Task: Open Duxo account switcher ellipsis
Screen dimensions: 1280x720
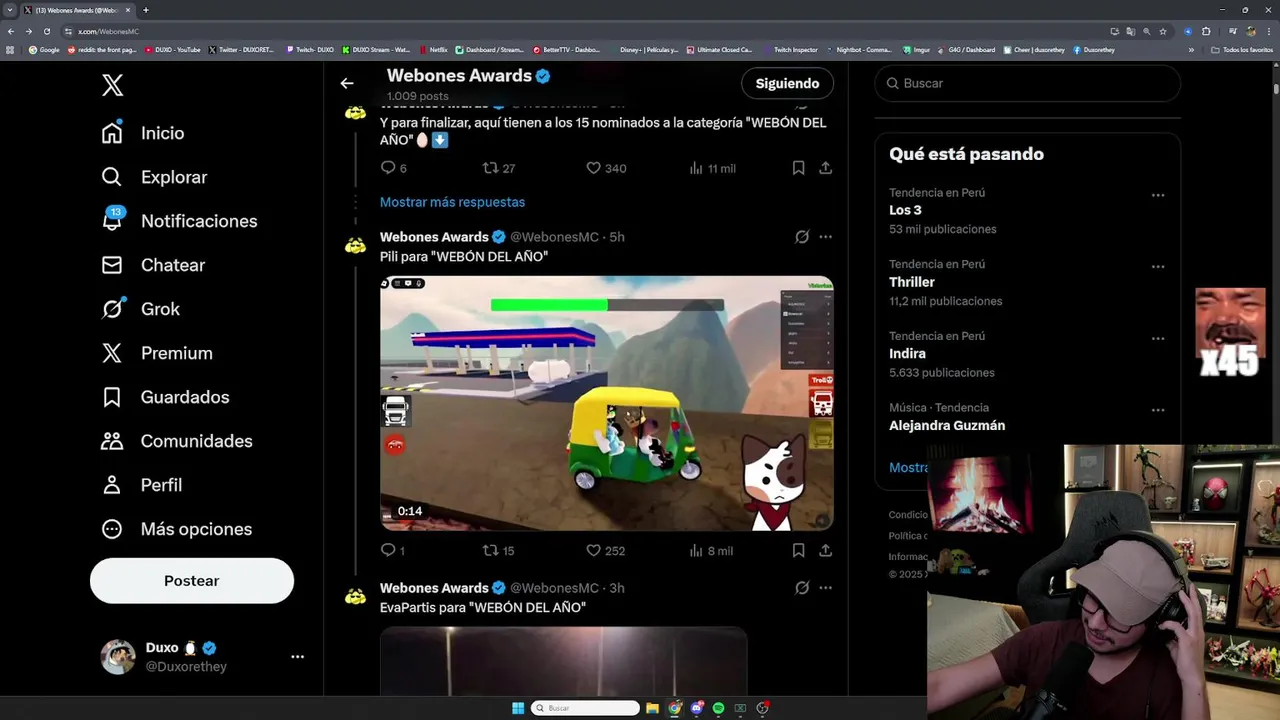Action: pyautogui.click(x=297, y=657)
